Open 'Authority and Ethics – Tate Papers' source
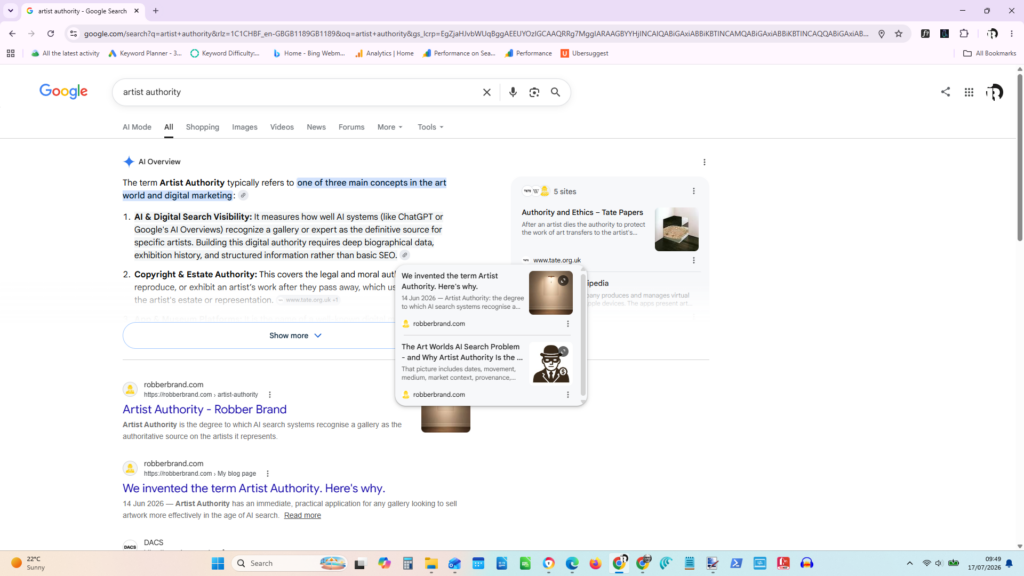Viewport: 1024px width, 576px height. [x=582, y=212]
